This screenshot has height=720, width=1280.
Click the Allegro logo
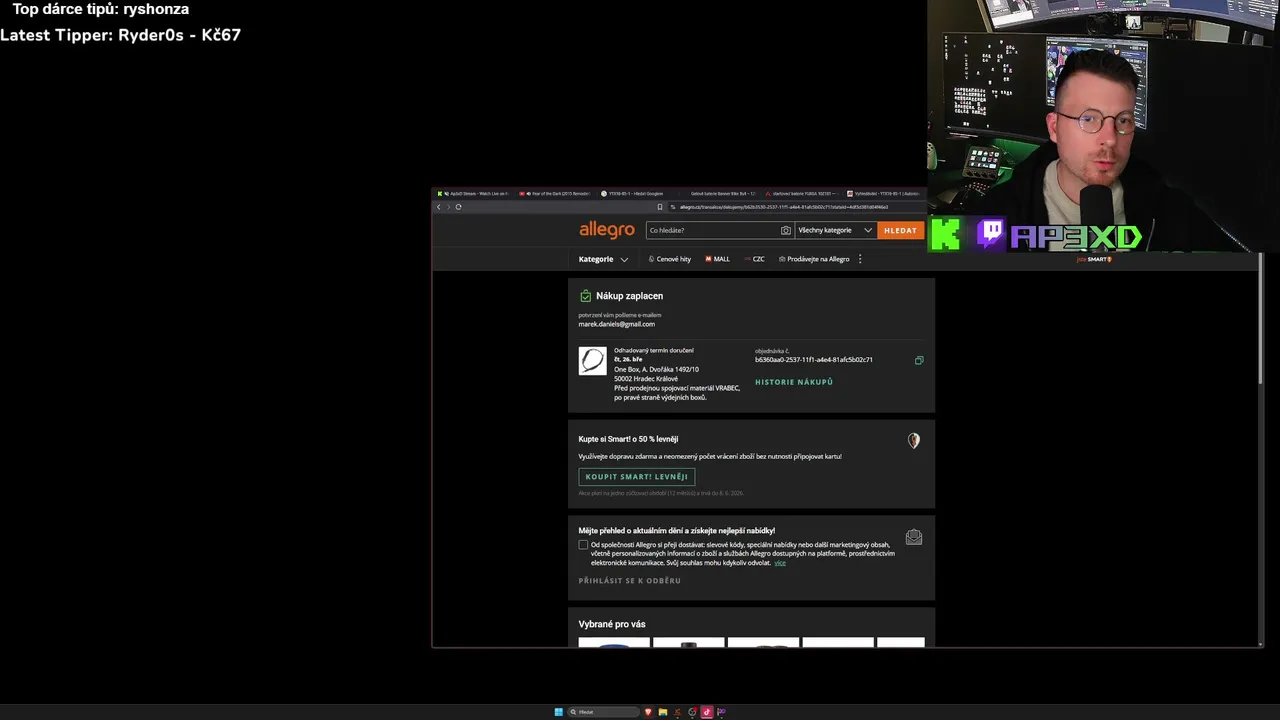coord(607,230)
